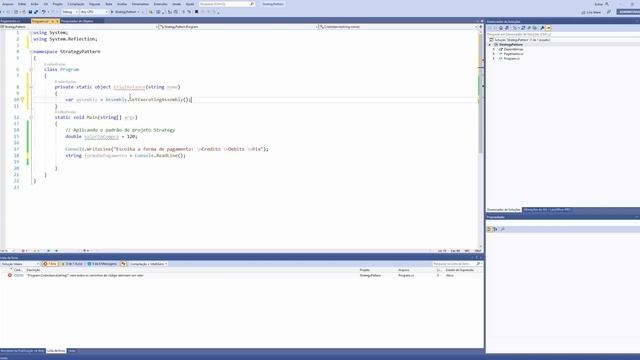Viewport: 640px width, 360px height.
Task: Click the Sync/Refresh icon in Solution Explorer toolbar
Action: click(523, 28)
